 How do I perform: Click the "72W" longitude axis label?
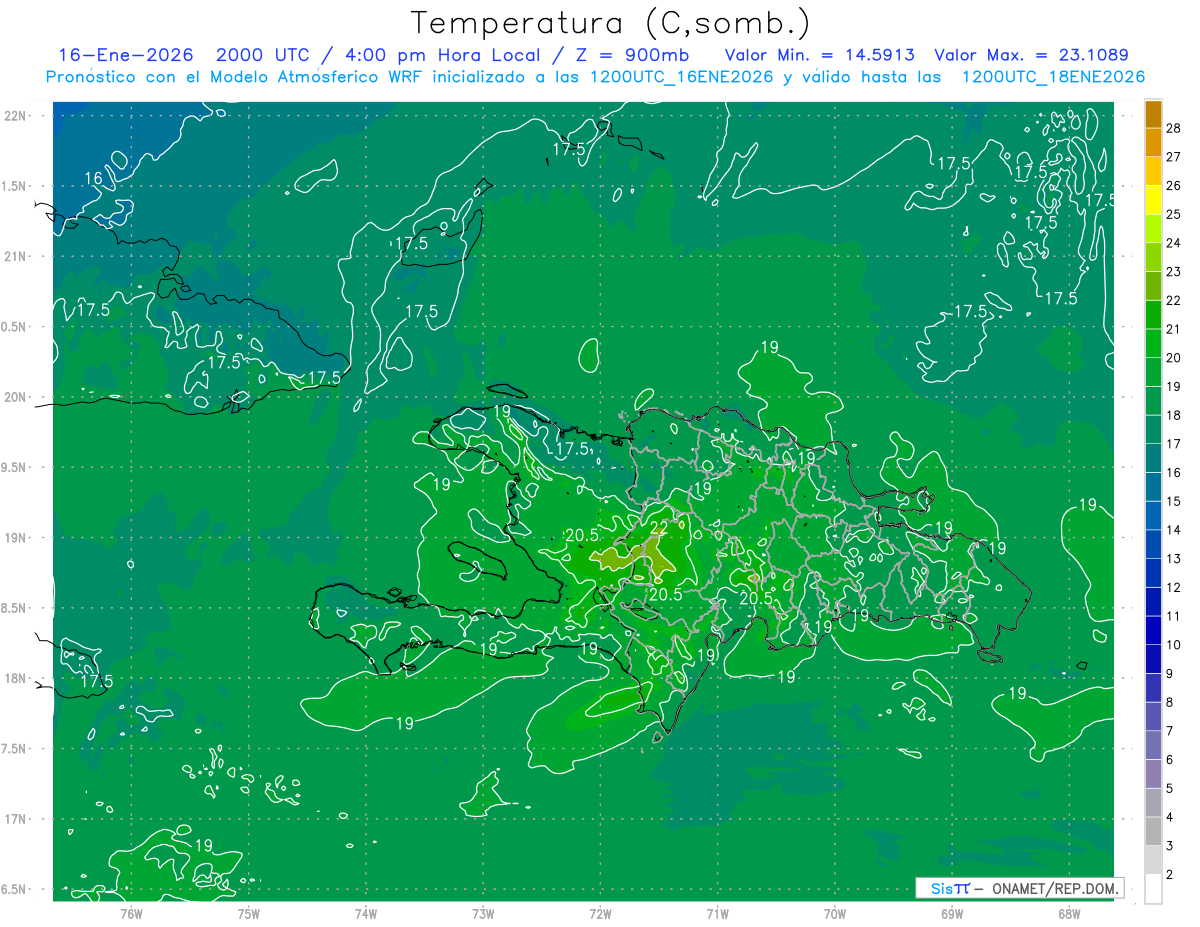[x=600, y=912]
